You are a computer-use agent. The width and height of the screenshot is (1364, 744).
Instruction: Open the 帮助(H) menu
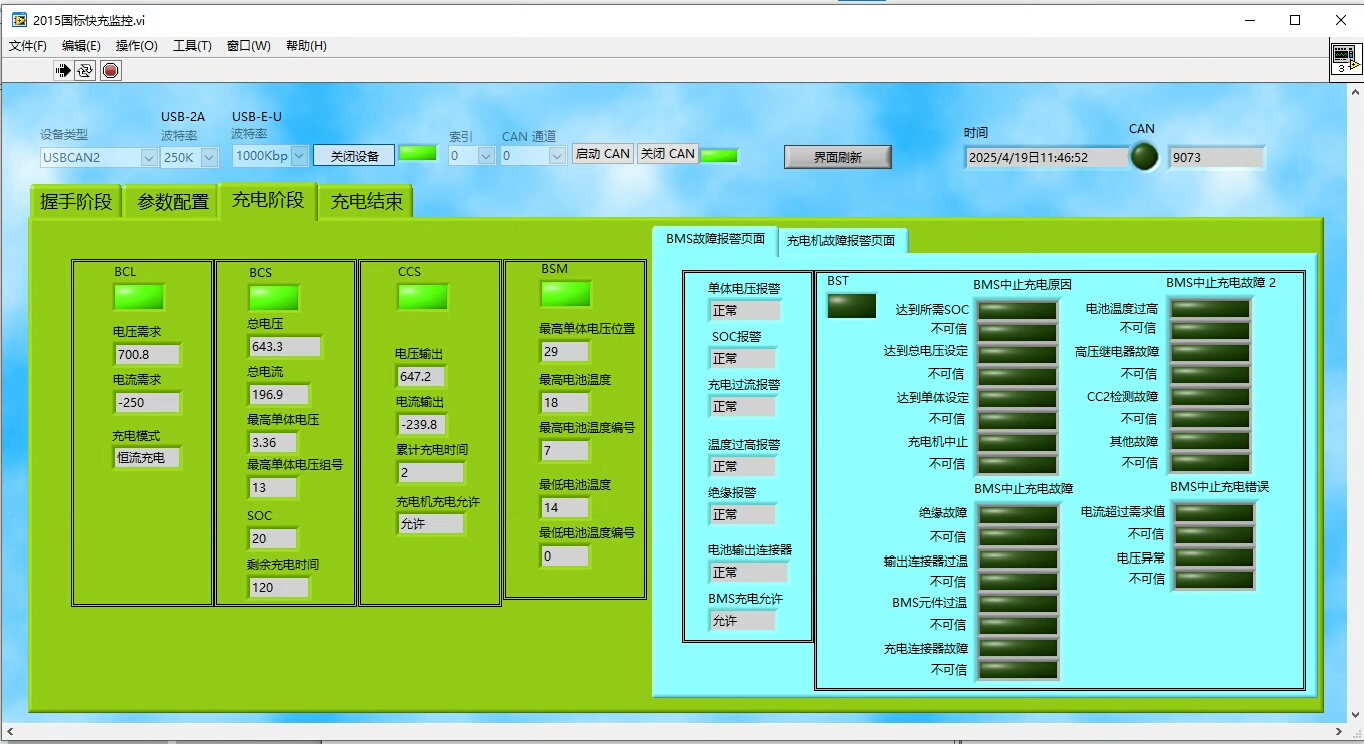(x=306, y=46)
